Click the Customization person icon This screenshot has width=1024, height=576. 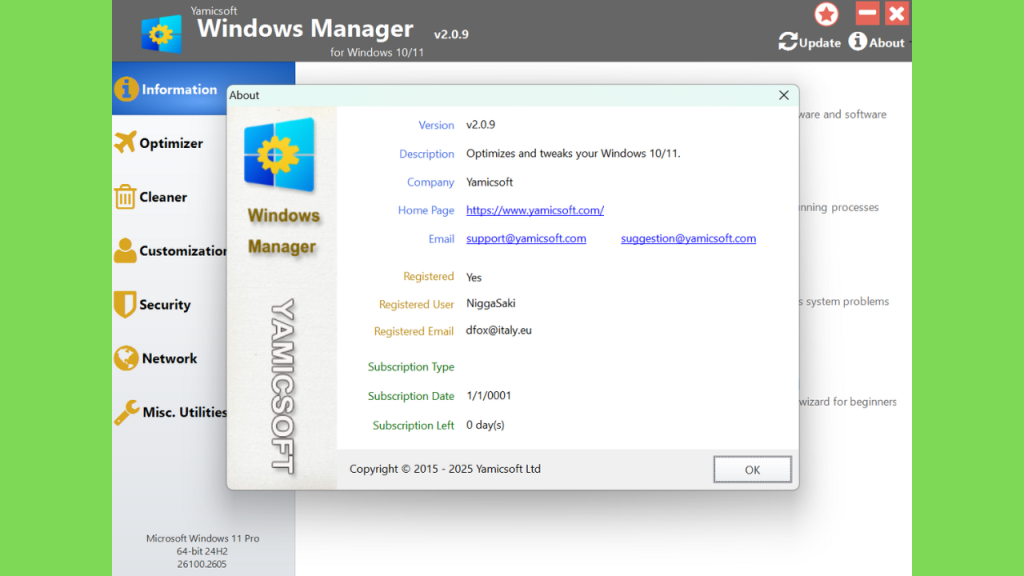click(125, 250)
